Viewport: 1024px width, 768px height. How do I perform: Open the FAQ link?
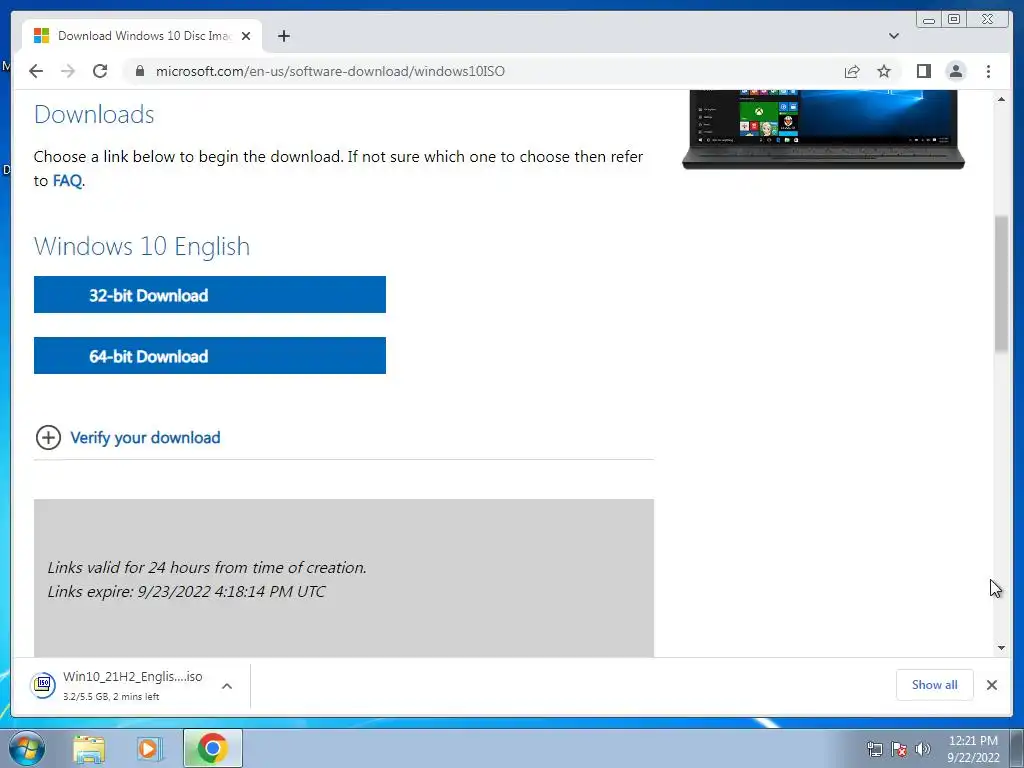coord(67,180)
